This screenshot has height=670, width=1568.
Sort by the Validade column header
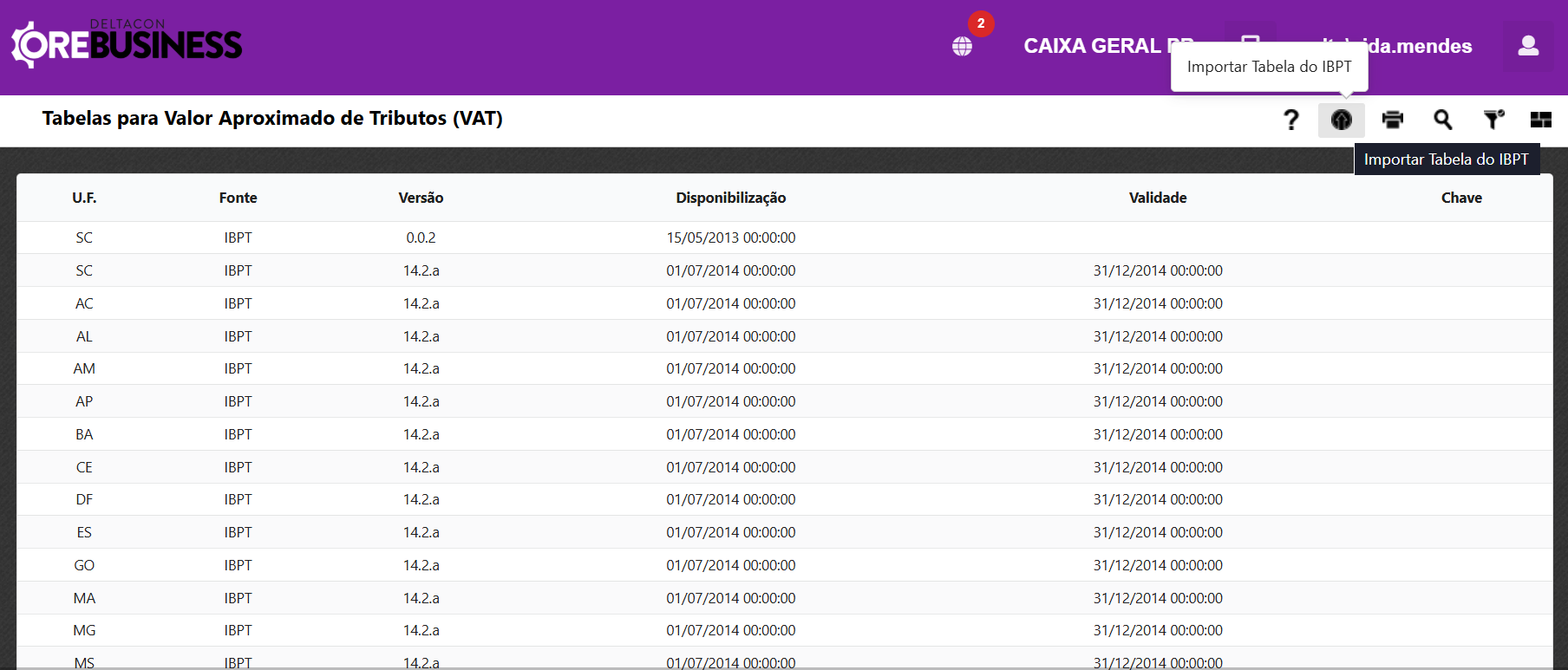click(x=1157, y=198)
